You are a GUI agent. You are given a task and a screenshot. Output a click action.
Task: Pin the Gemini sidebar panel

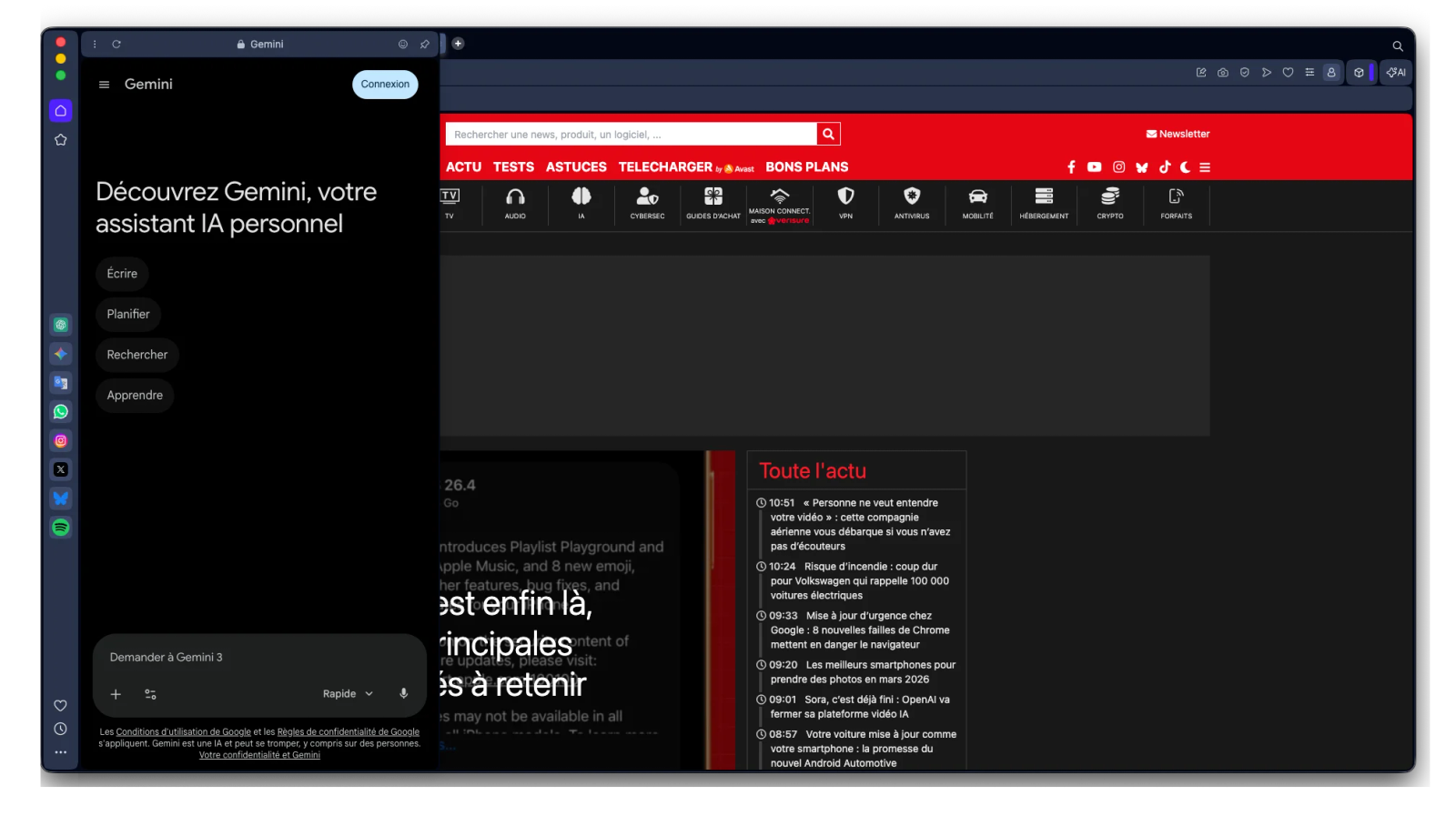tap(425, 45)
